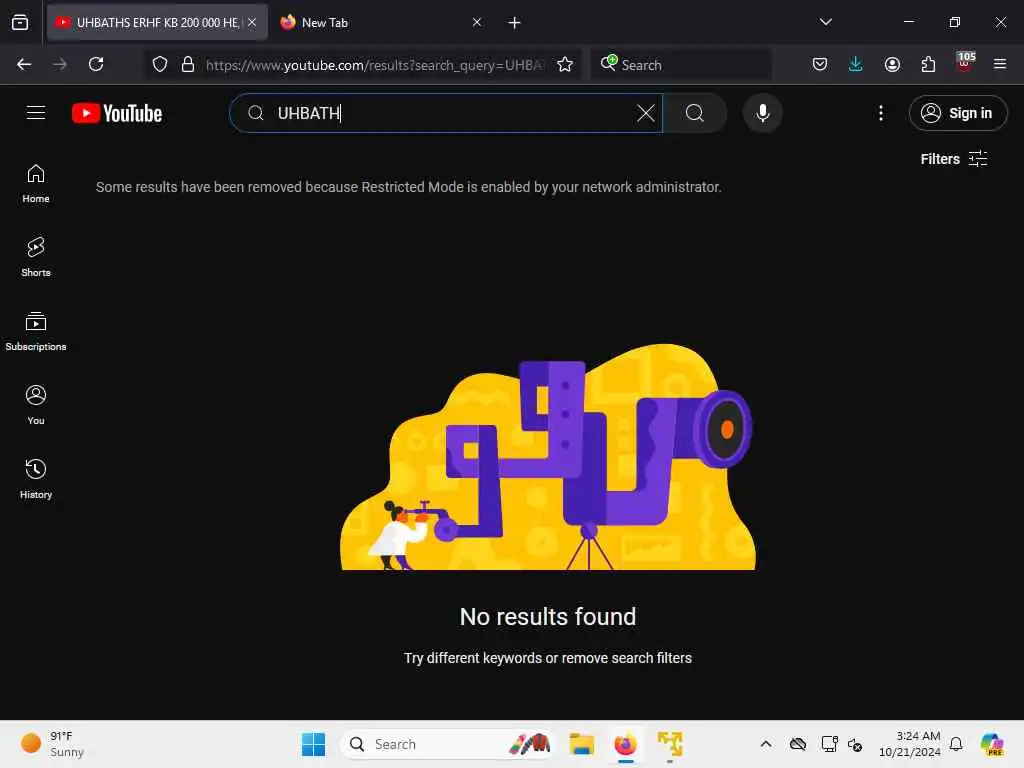Image resolution: width=1024 pixels, height=768 pixels.
Task: Close the New Tab tab
Action: (477, 22)
